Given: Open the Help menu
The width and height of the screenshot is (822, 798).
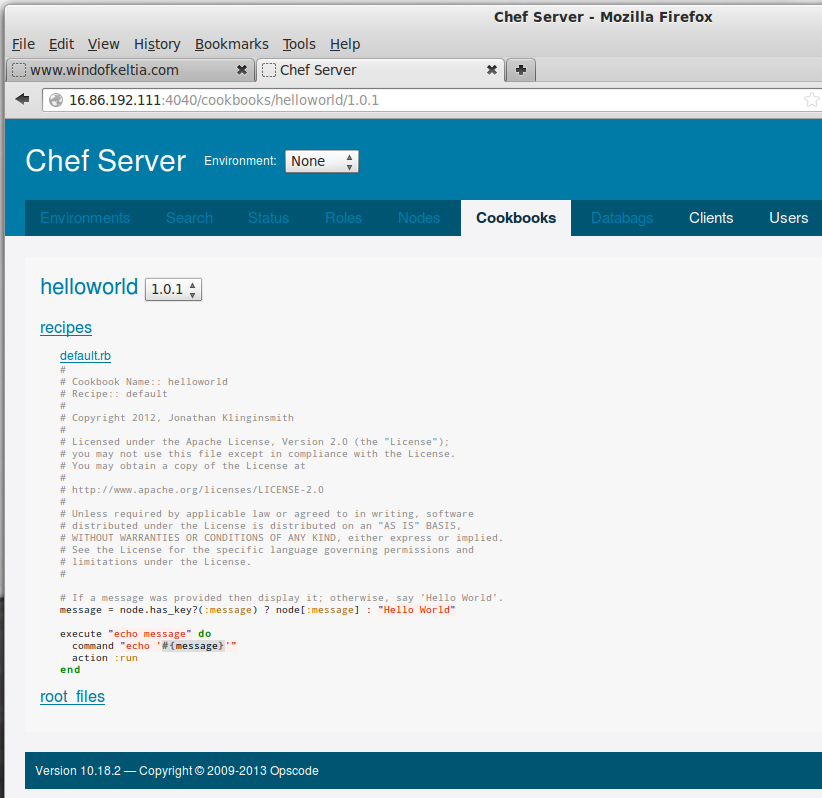Looking at the screenshot, I should pos(345,44).
